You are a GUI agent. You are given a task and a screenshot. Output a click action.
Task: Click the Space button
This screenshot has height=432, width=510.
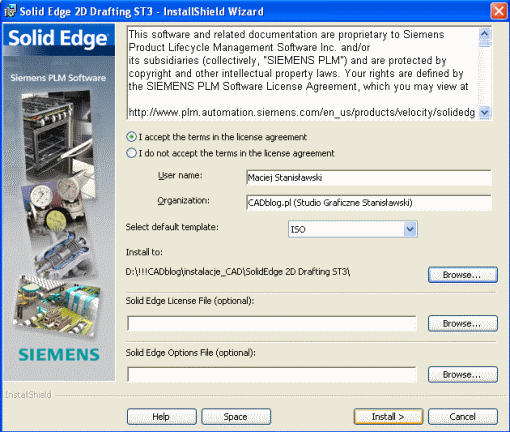[236, 417]
